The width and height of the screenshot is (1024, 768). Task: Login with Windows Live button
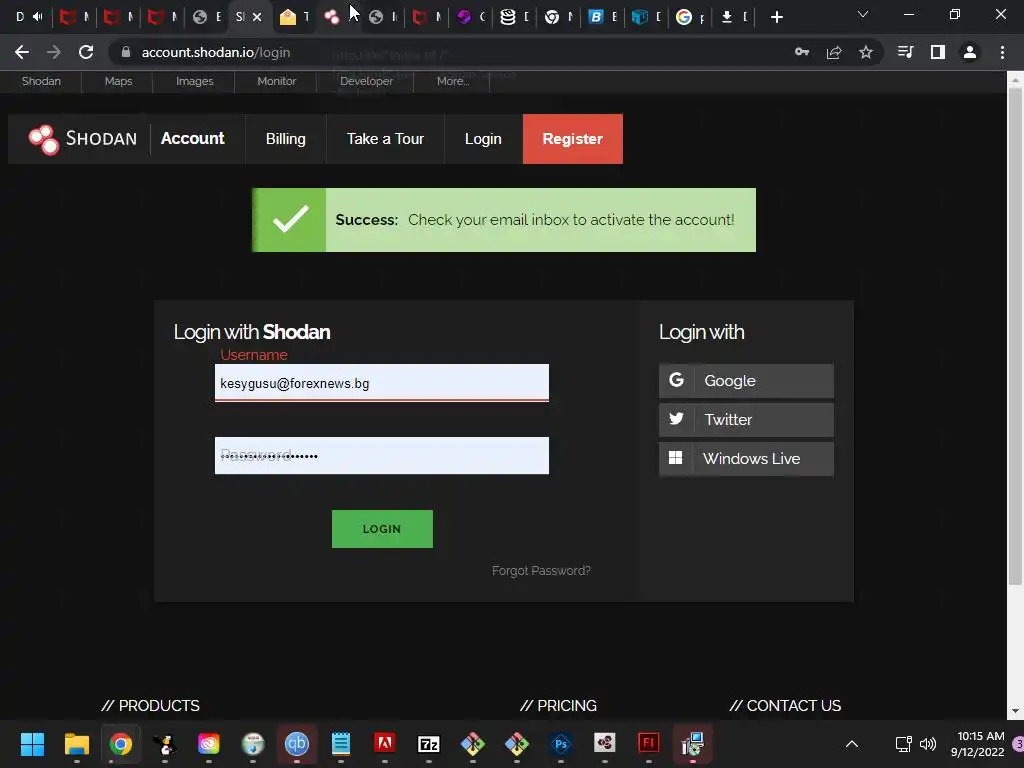point(746,458)
